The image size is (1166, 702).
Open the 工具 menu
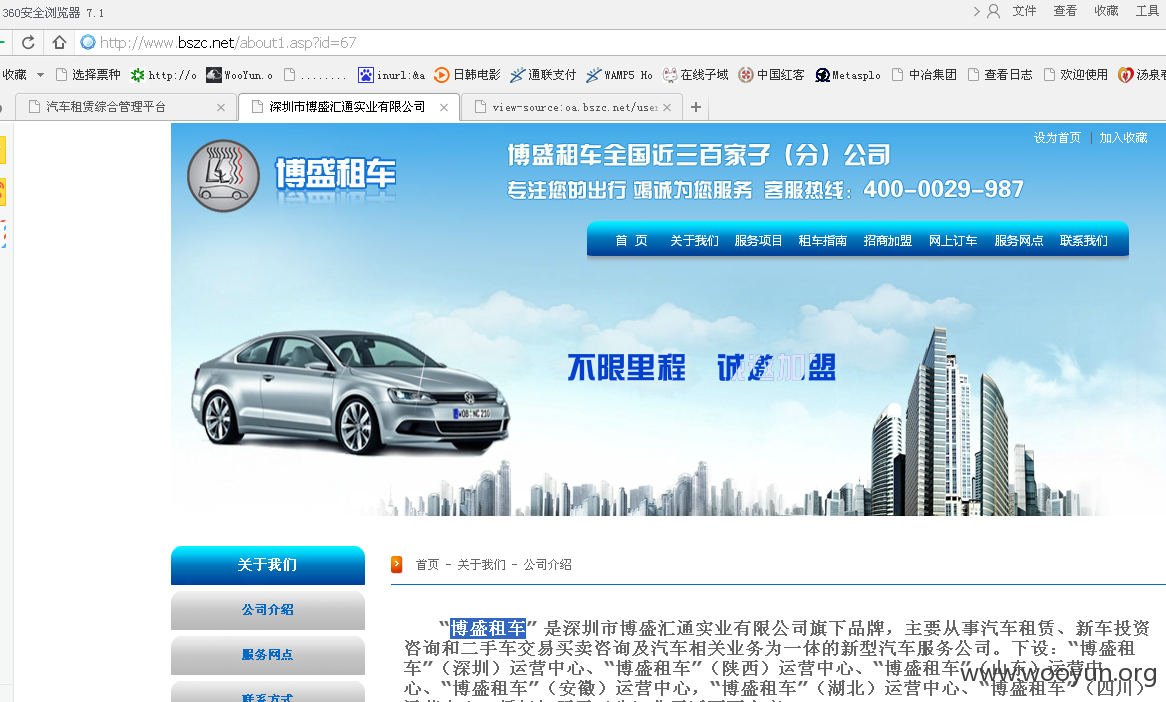pyautogui.click(x=1147, y=11)
